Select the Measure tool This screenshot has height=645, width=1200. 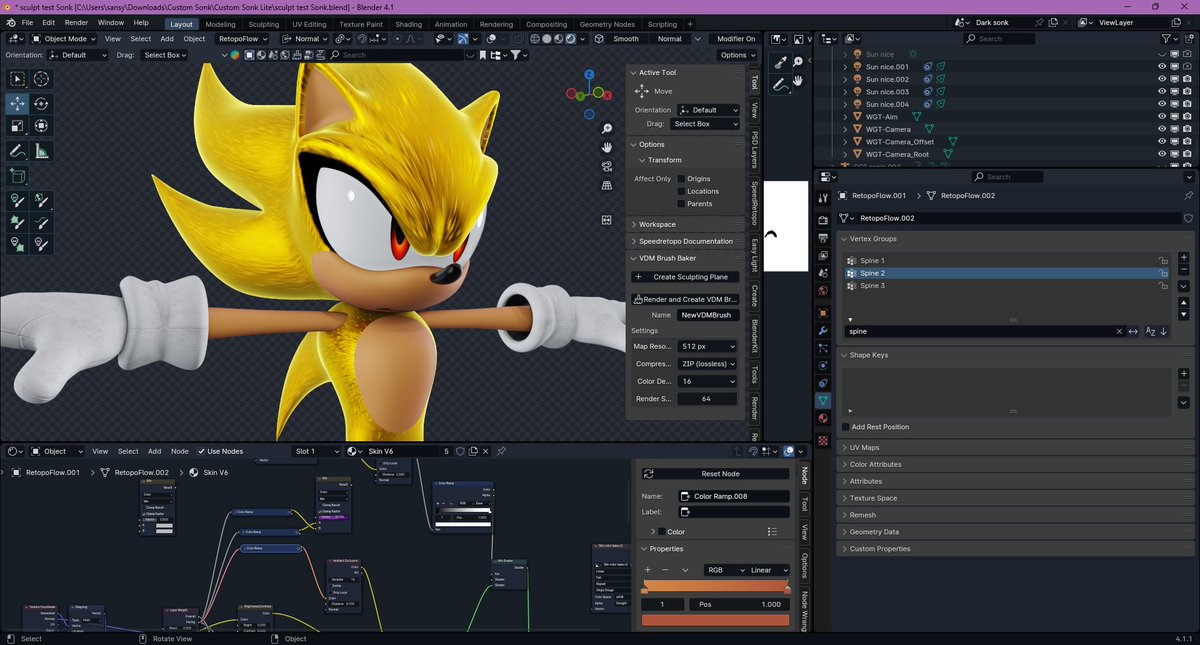(41, 151)
